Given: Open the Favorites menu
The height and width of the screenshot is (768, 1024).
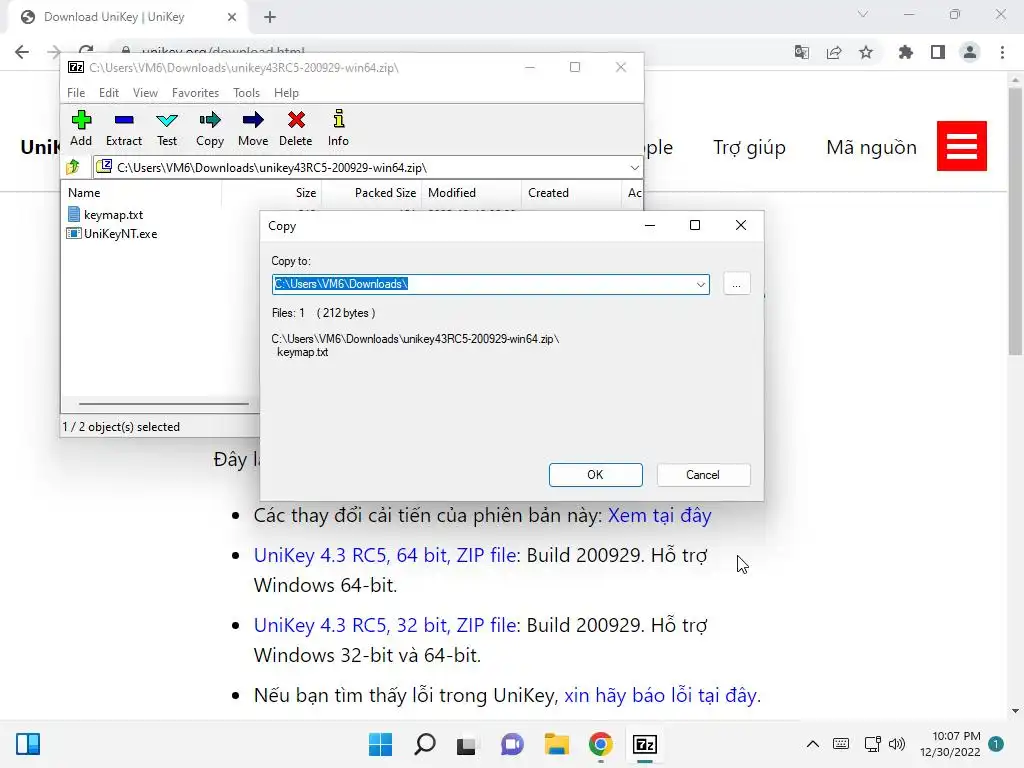Looking at the screenshot, I should pyautogui.click(x=195, y=93).
